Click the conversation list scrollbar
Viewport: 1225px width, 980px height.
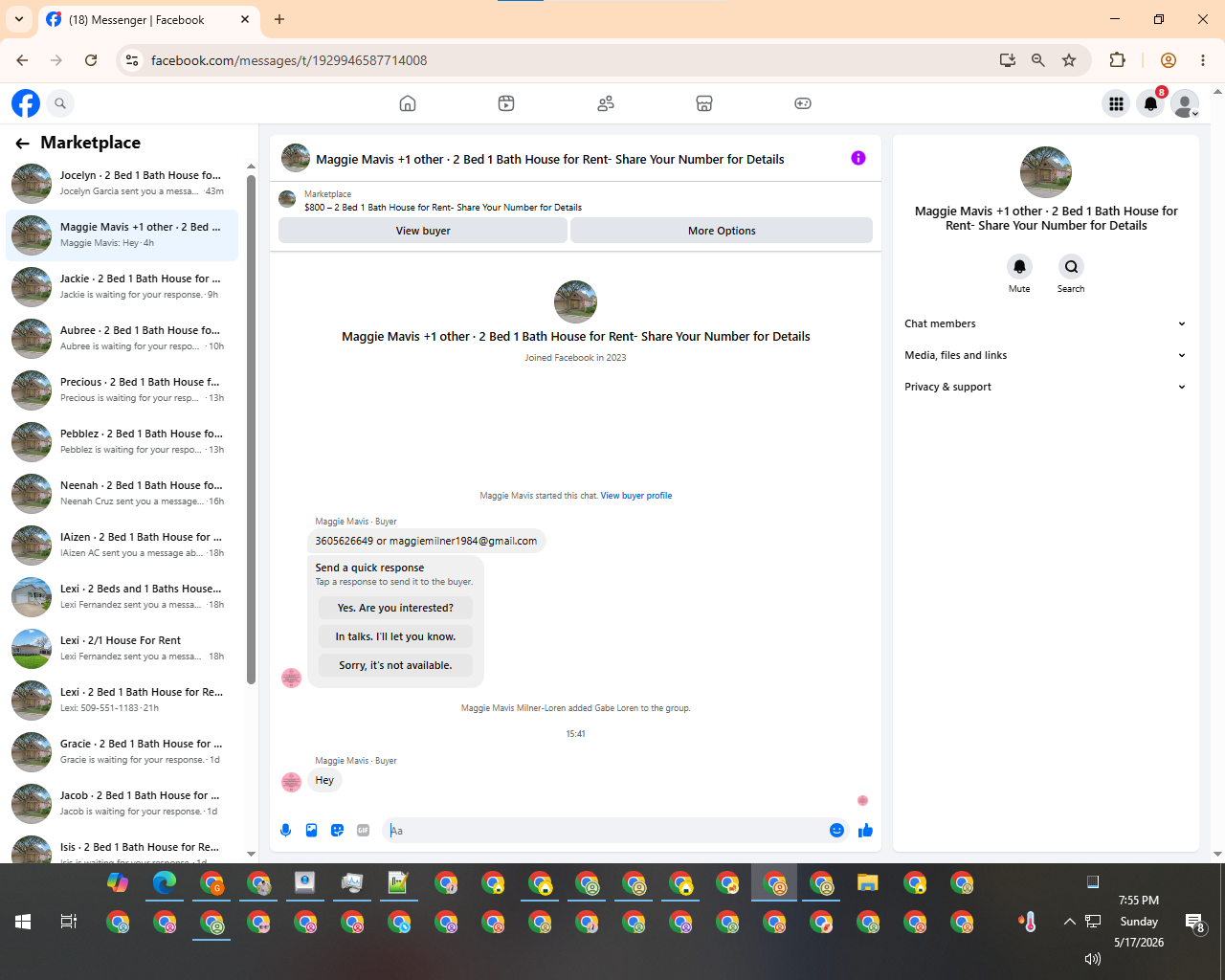pos(251,430)
